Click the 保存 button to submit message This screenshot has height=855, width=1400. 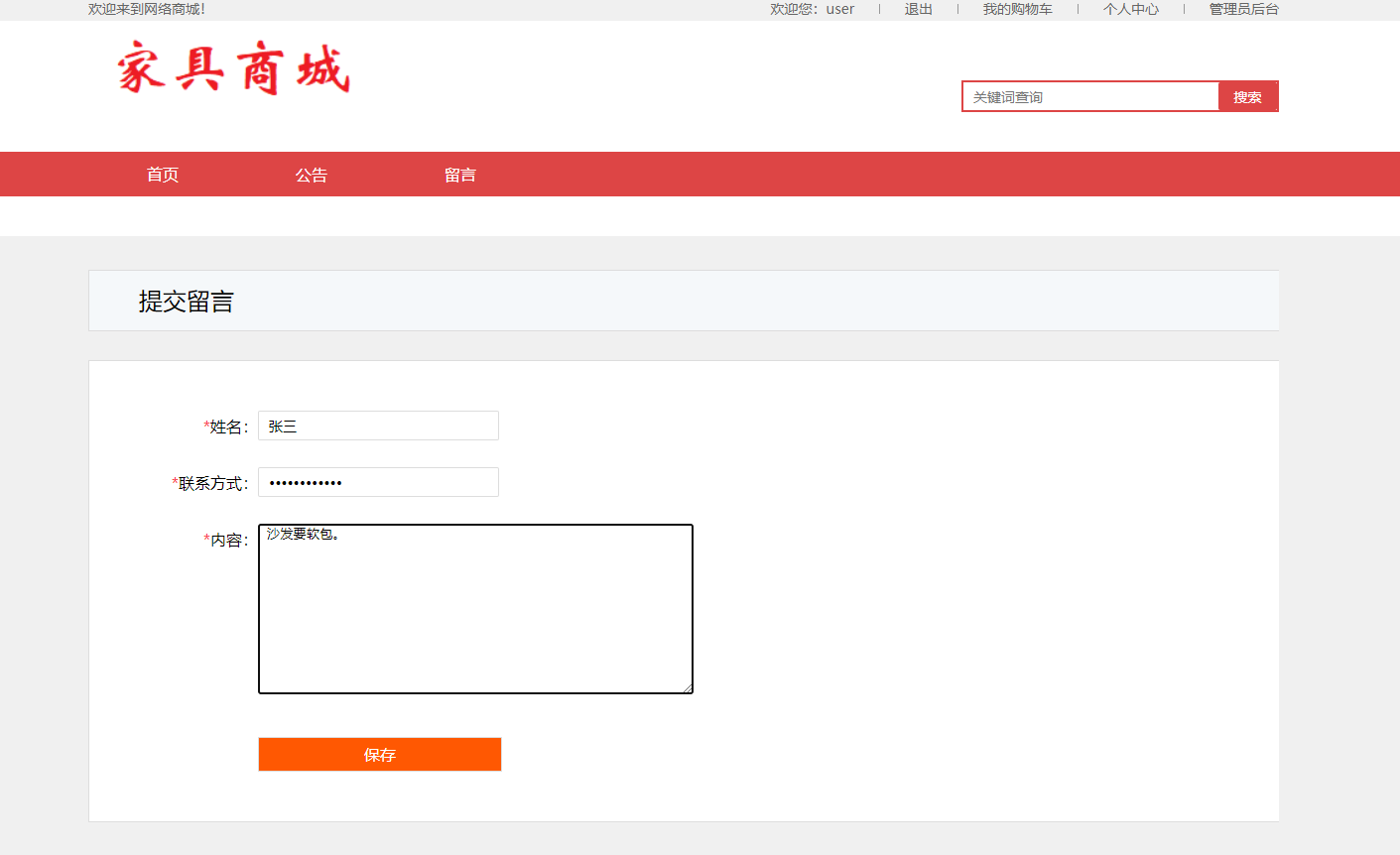pyautogui.click(x=379, y=754)
